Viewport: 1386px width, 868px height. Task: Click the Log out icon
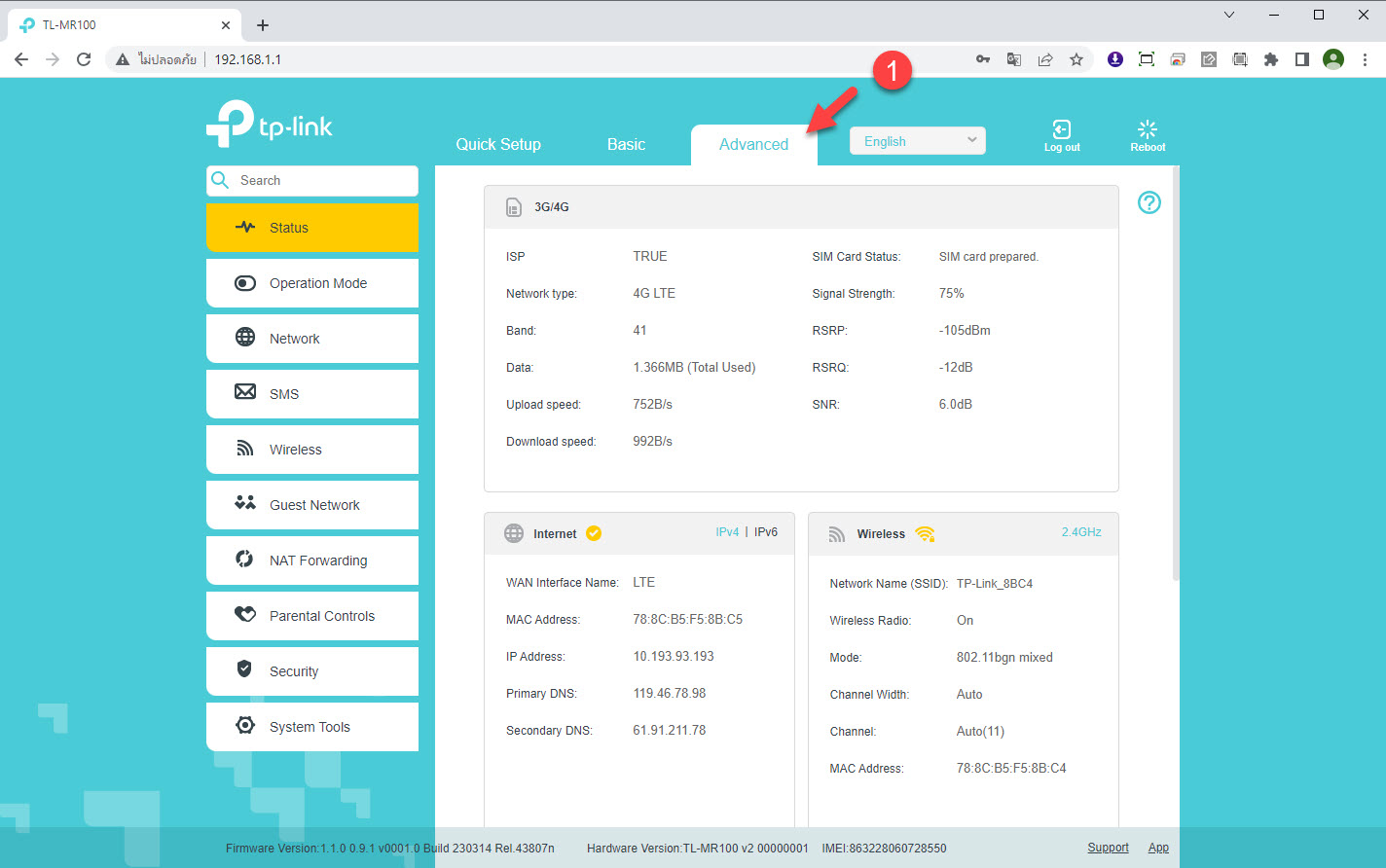[x=1062, y=129]
